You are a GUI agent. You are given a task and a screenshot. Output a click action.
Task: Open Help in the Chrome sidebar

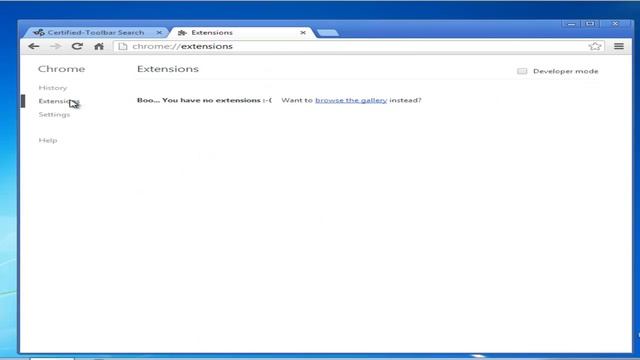click(x=48, y=140)
